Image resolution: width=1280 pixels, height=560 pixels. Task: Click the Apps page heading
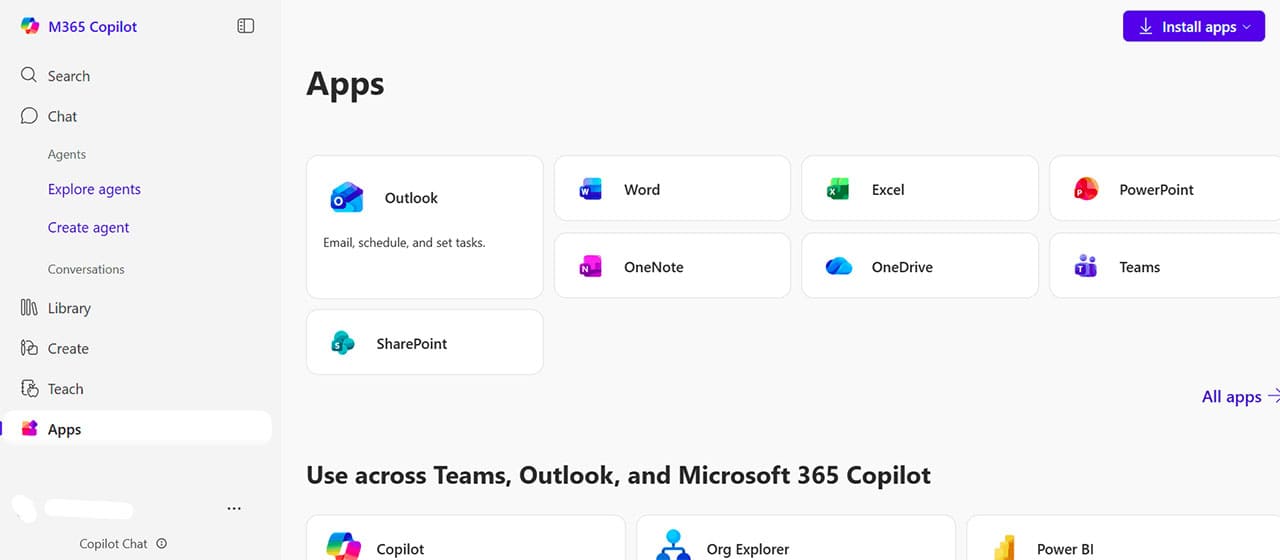pos(345,84)
